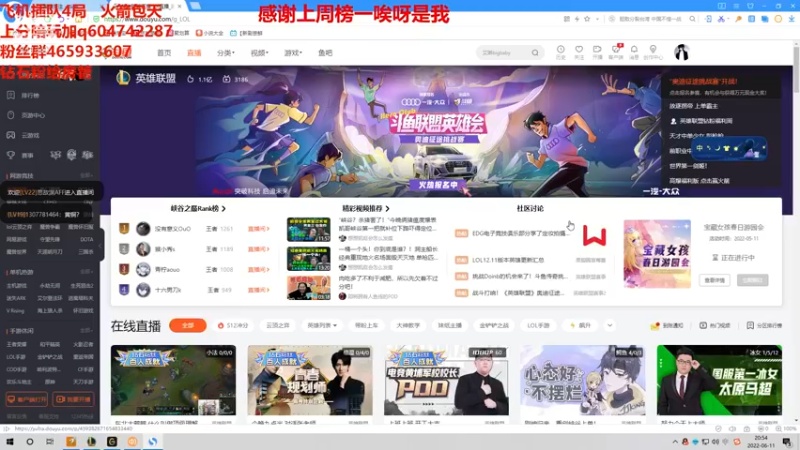The image size is (800, 450).
Task: Click the browser lightning speed-mode icon
Action: click(577, 19)
